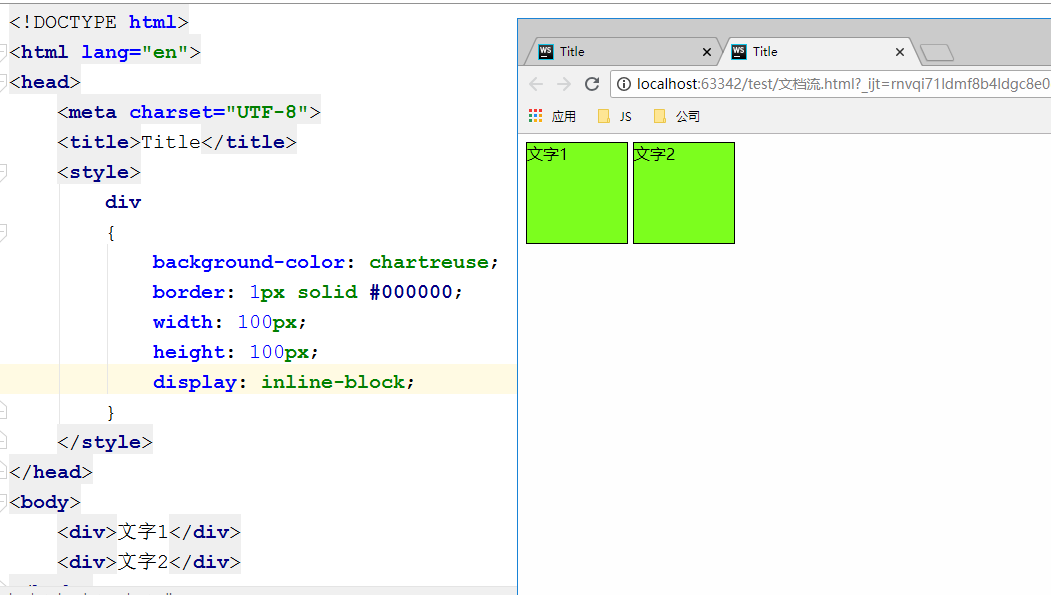Click the green 文字2 box
Viewport: 1051px width, 595px height.
684,193
